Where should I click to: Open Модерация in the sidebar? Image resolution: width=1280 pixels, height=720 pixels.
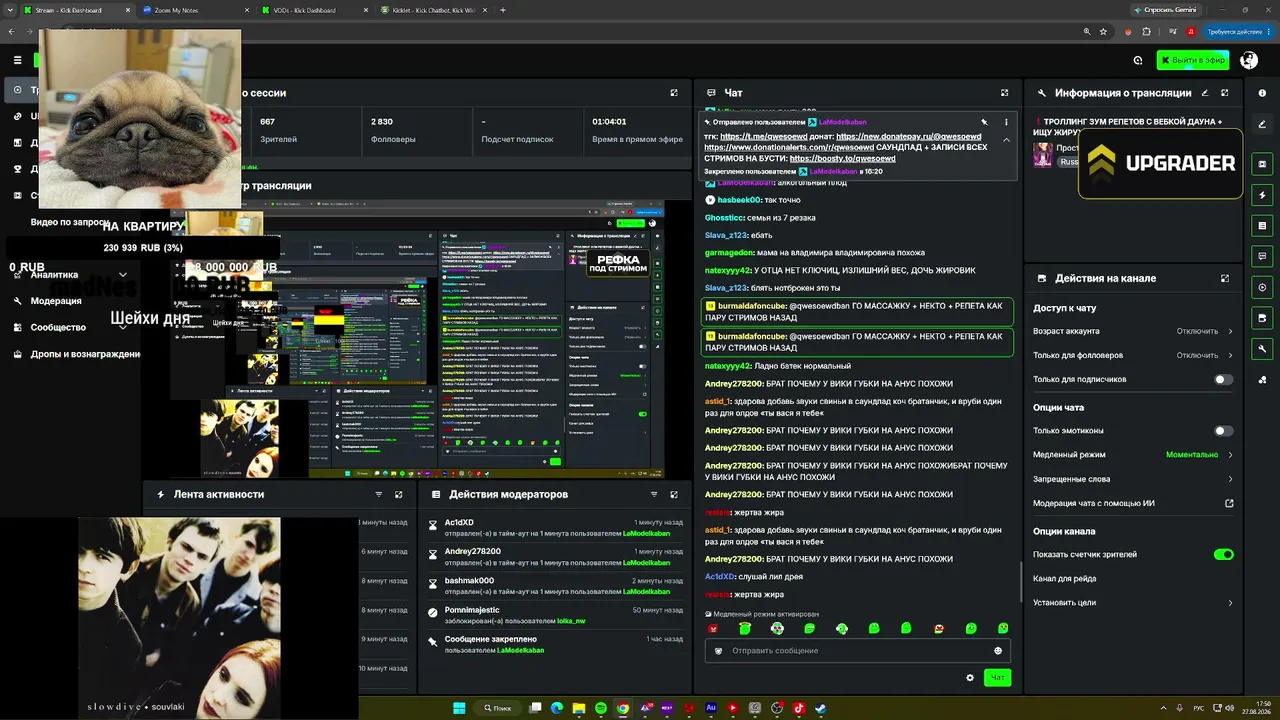pos(56,301)
